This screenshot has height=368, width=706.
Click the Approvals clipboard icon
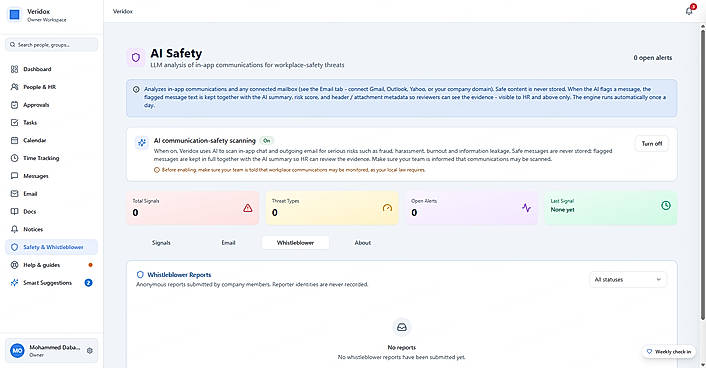(14, 105)
